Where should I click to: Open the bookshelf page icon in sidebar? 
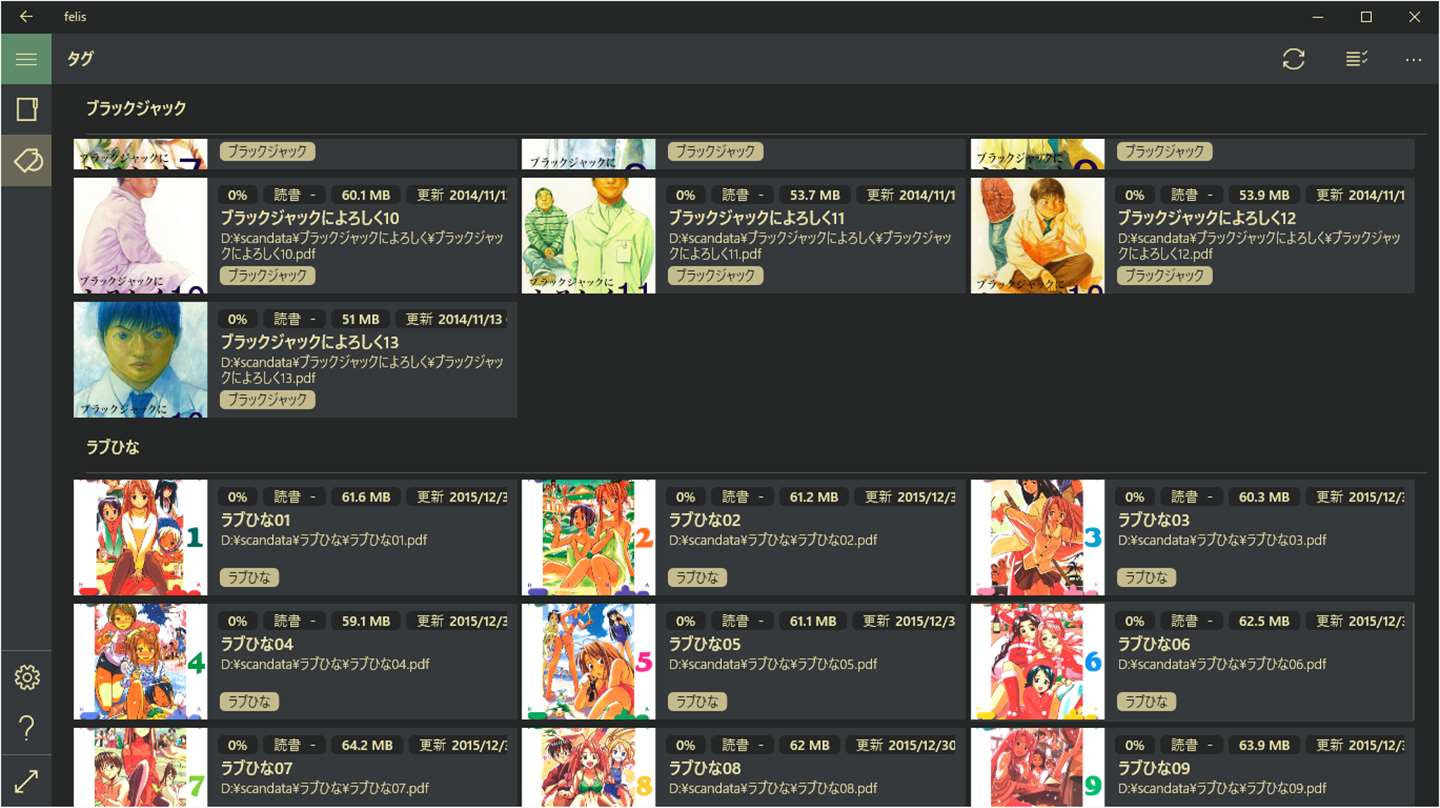(x=26, y=109)
